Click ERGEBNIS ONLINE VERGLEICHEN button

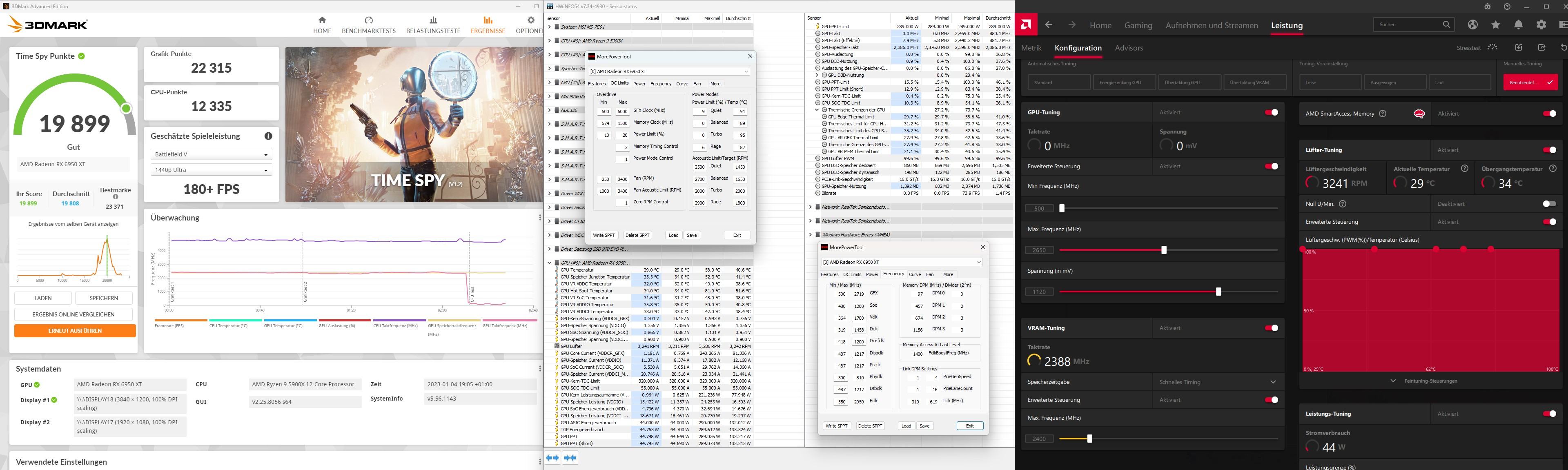pos(73,314)
